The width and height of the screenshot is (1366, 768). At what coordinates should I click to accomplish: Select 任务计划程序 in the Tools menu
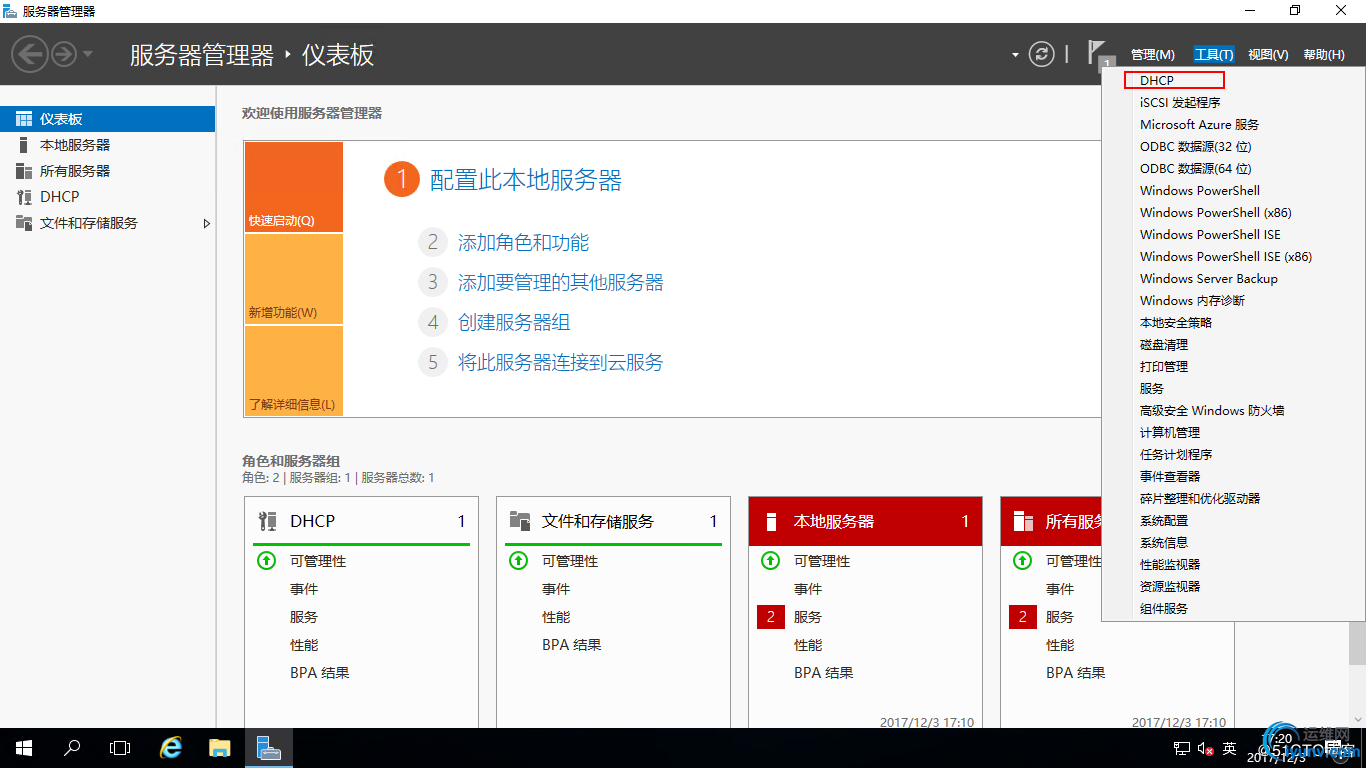pyautogui.click(x=1176, y=454)
